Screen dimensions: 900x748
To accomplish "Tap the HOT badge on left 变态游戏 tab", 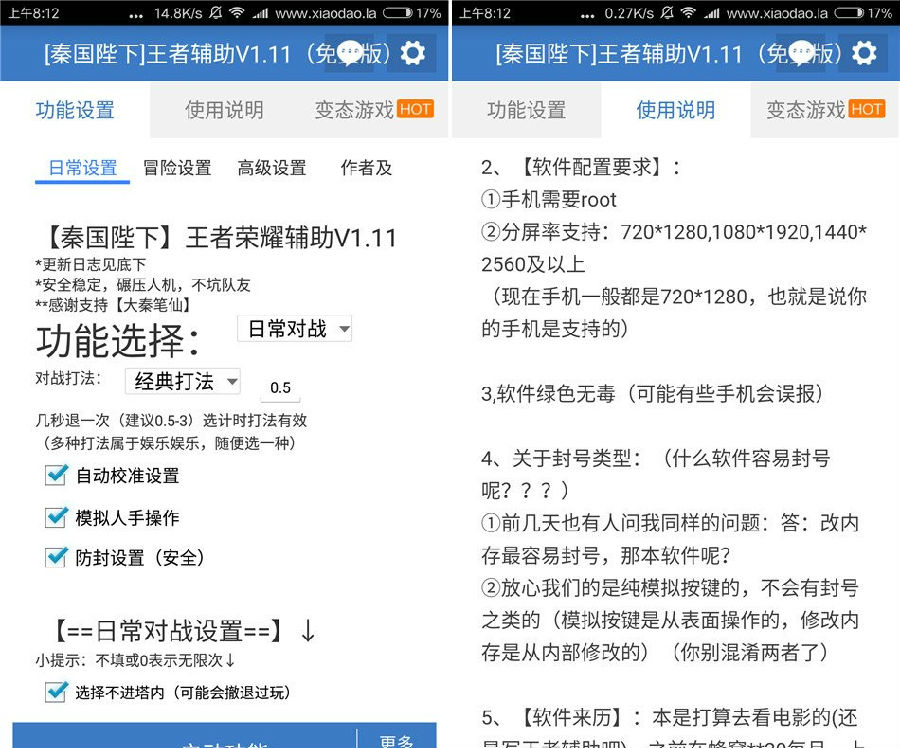I will click(415, 108).
